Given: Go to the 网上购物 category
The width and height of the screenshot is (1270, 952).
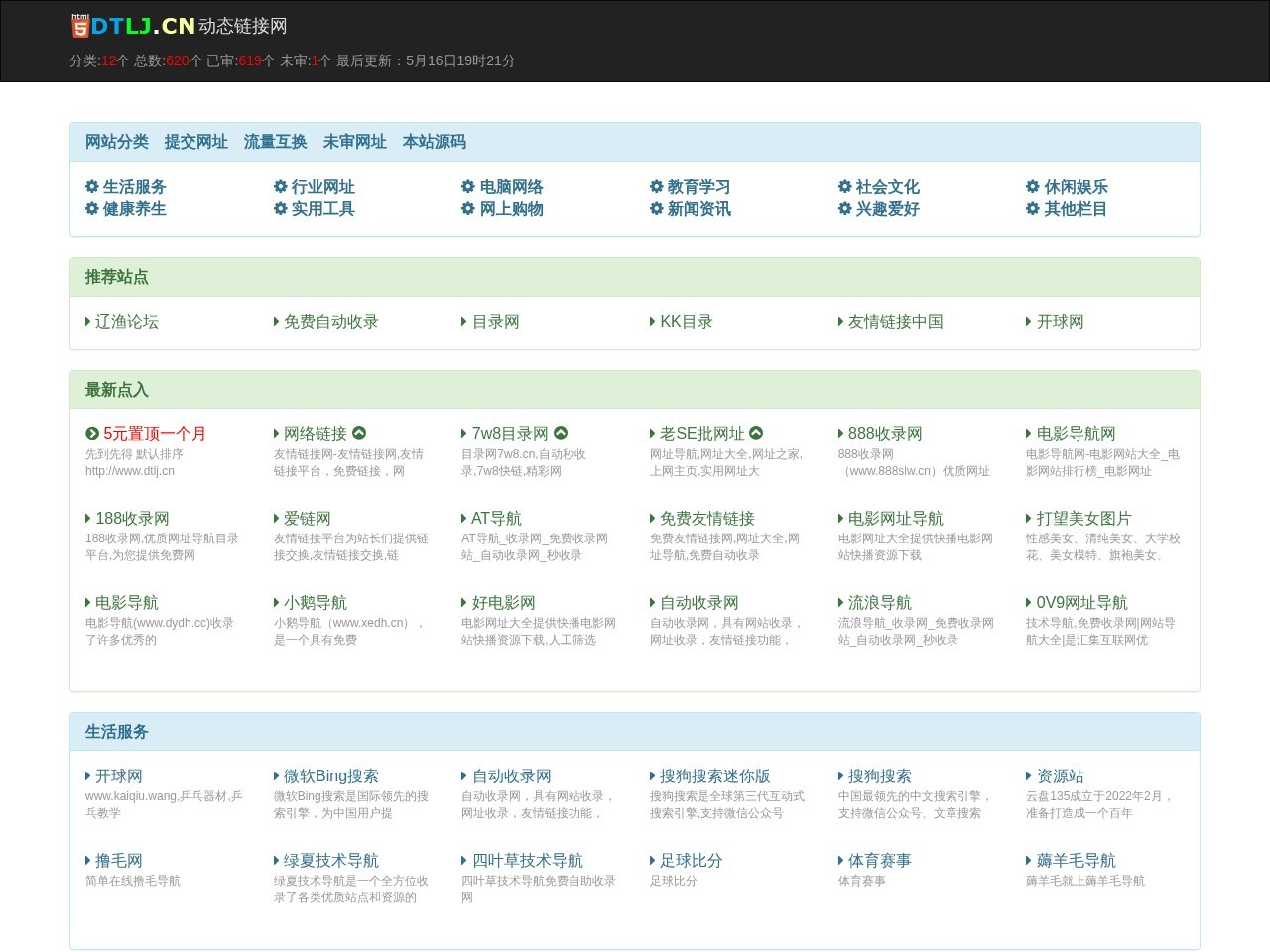Looking at the screenshot, I should click(x=512, y=208).
